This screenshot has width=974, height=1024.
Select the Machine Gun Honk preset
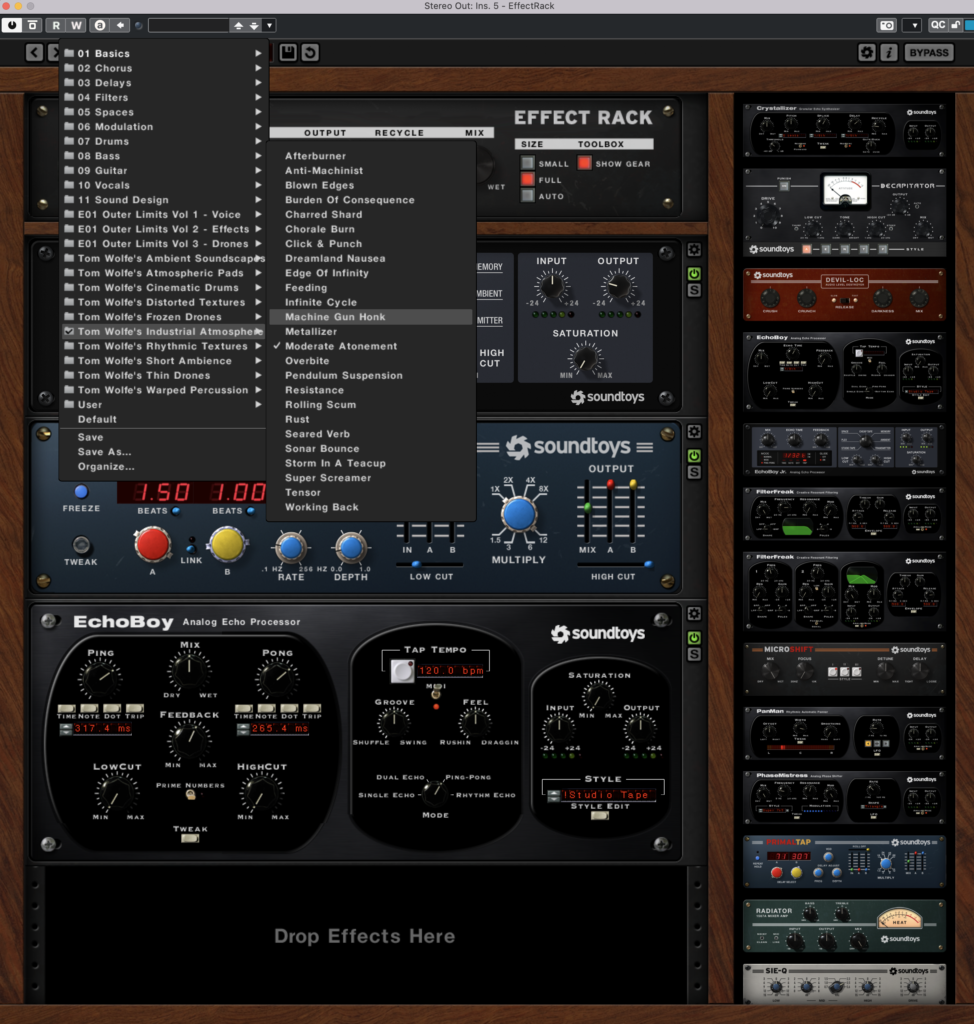[371, 317]
